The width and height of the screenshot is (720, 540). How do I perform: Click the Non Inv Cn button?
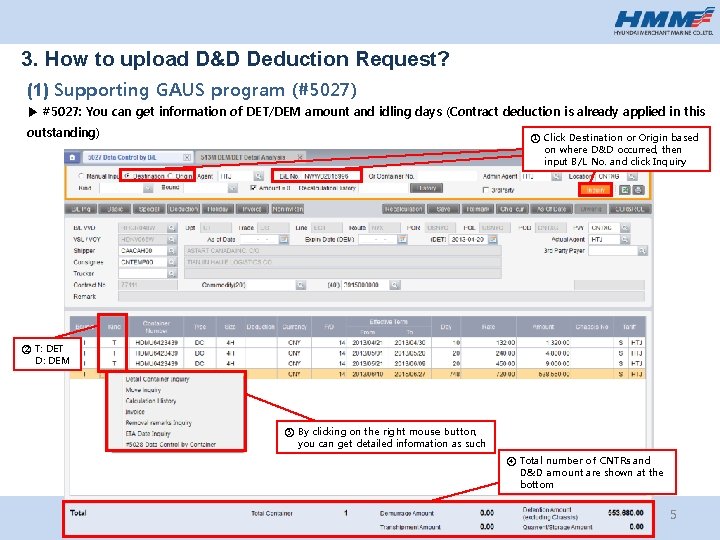click(x=288, y=209)
